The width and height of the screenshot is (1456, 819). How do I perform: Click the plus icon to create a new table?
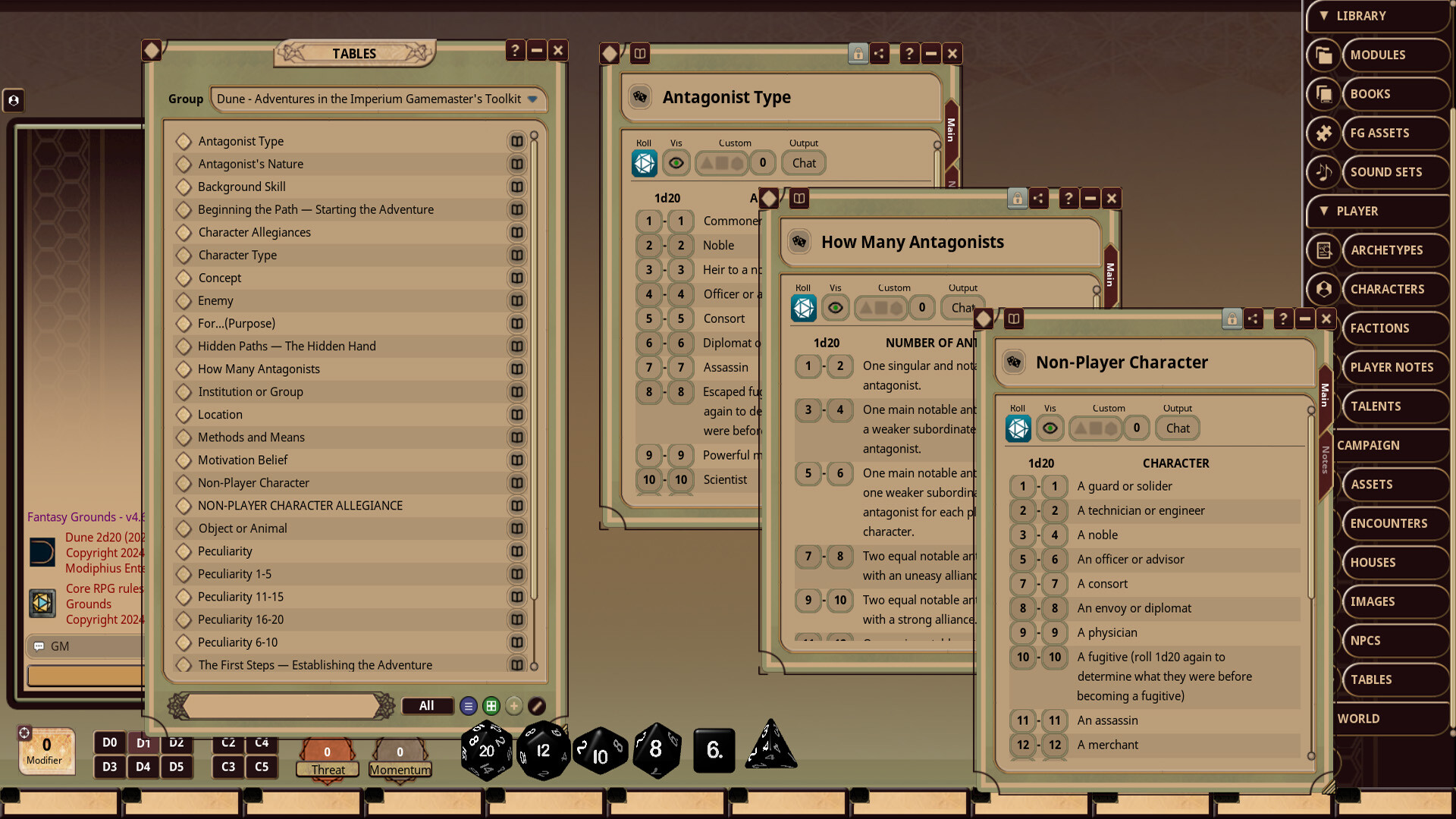coord(514,706)
